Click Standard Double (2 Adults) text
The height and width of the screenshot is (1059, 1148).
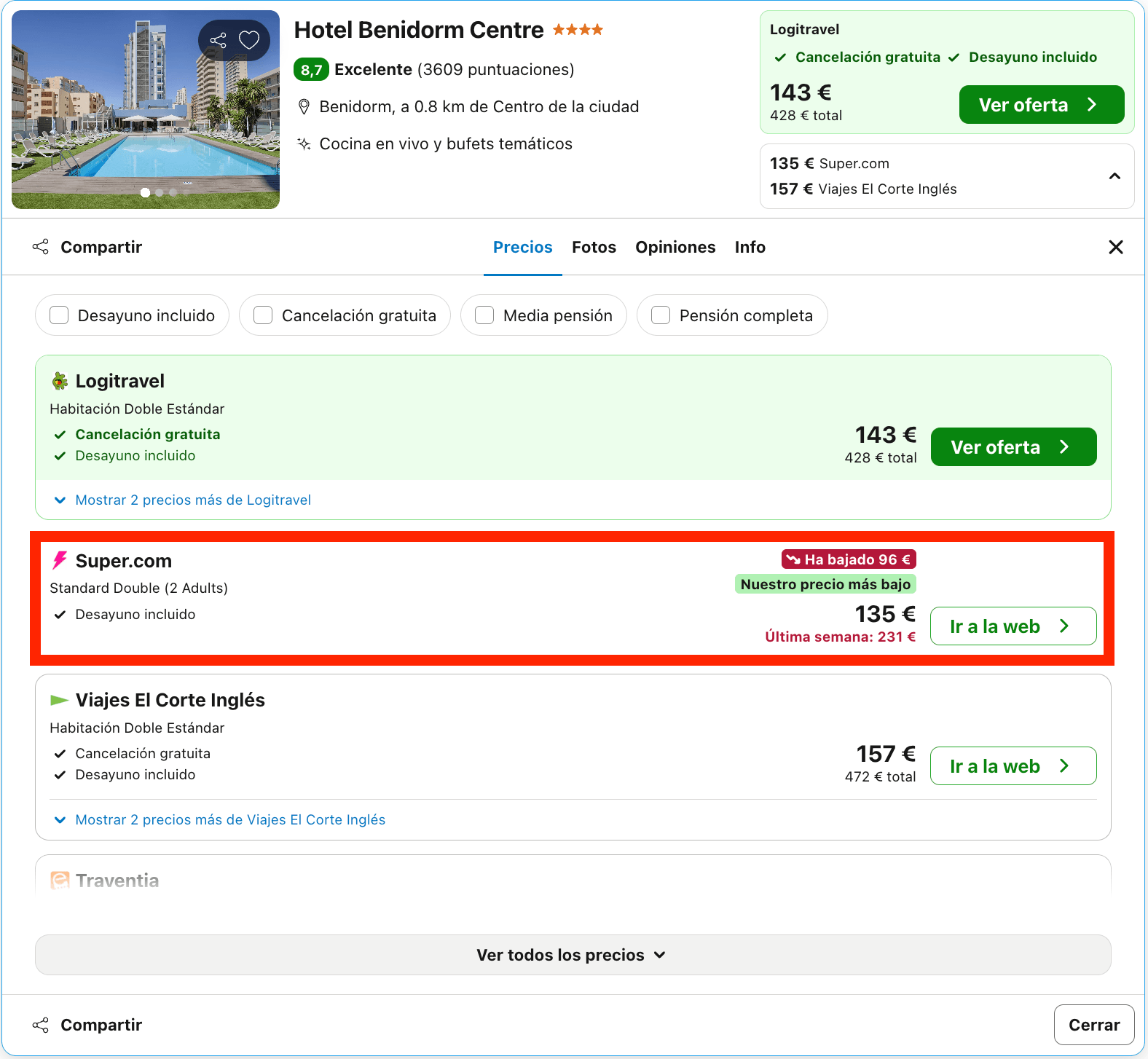point(138,588)
